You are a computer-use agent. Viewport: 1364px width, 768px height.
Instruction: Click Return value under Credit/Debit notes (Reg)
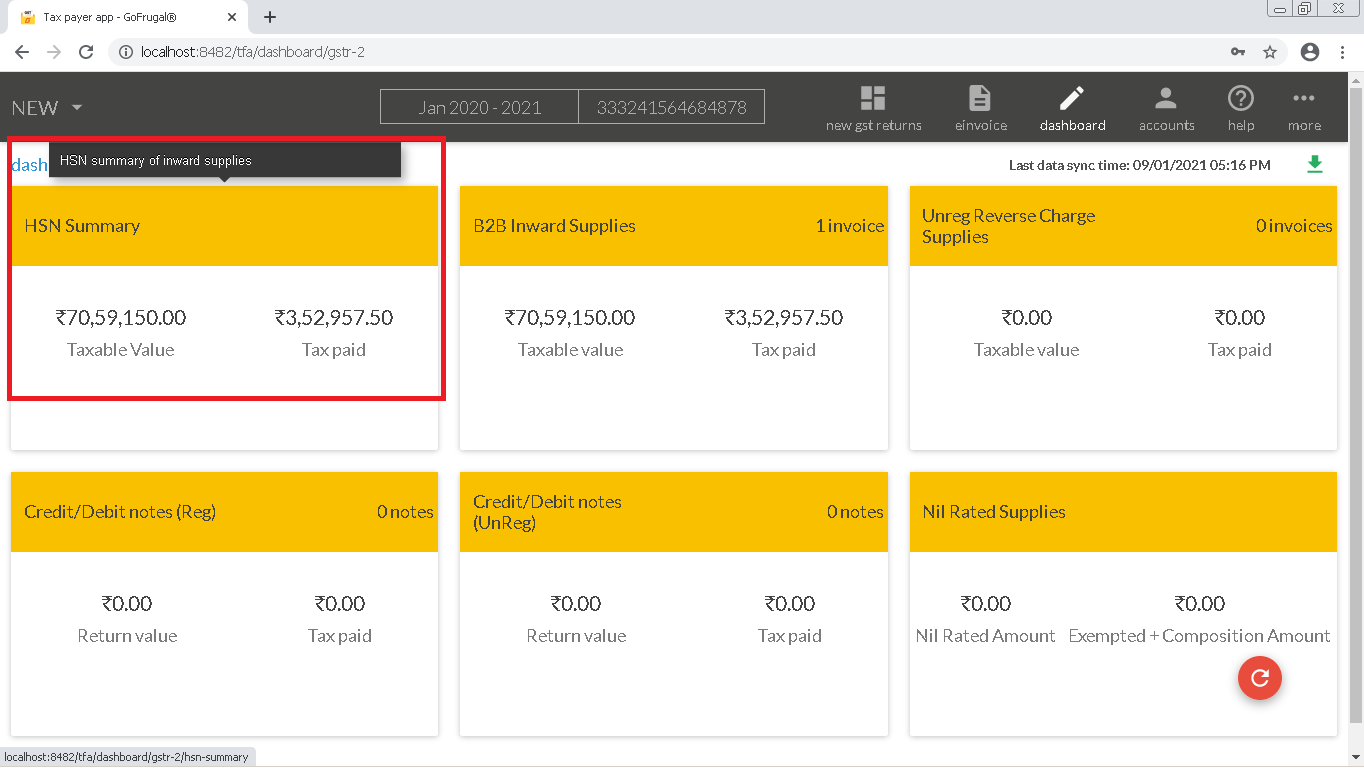click(x=127, y=636)
